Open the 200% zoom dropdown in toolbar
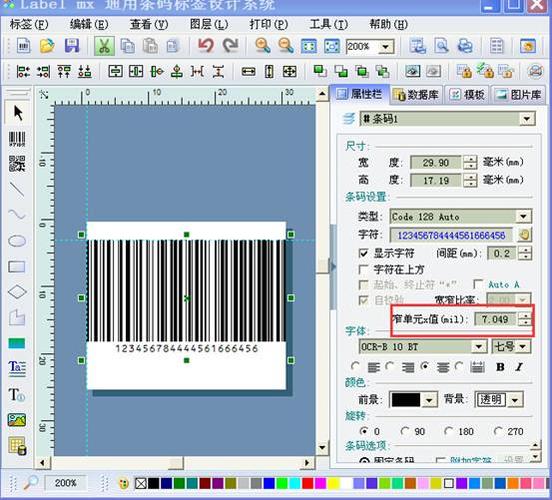The image size is (552, 500). pyautogui.click(x=386, y=46)
